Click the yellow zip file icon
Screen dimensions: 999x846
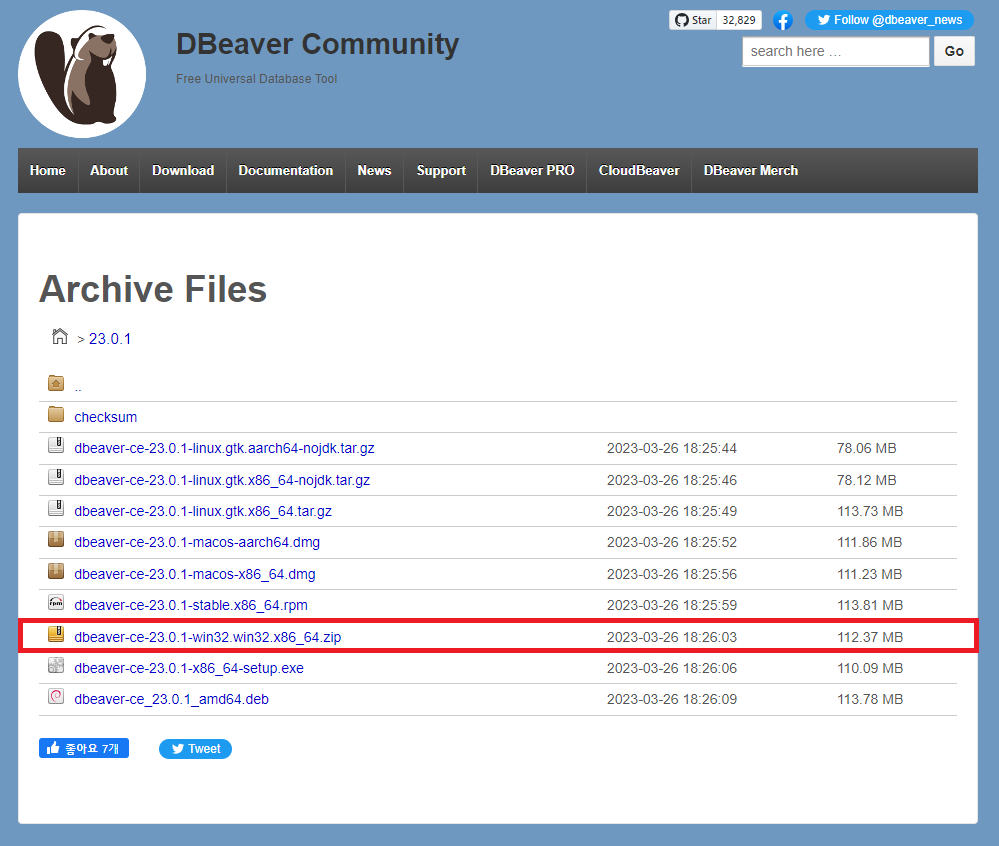[x=56, y=634]
